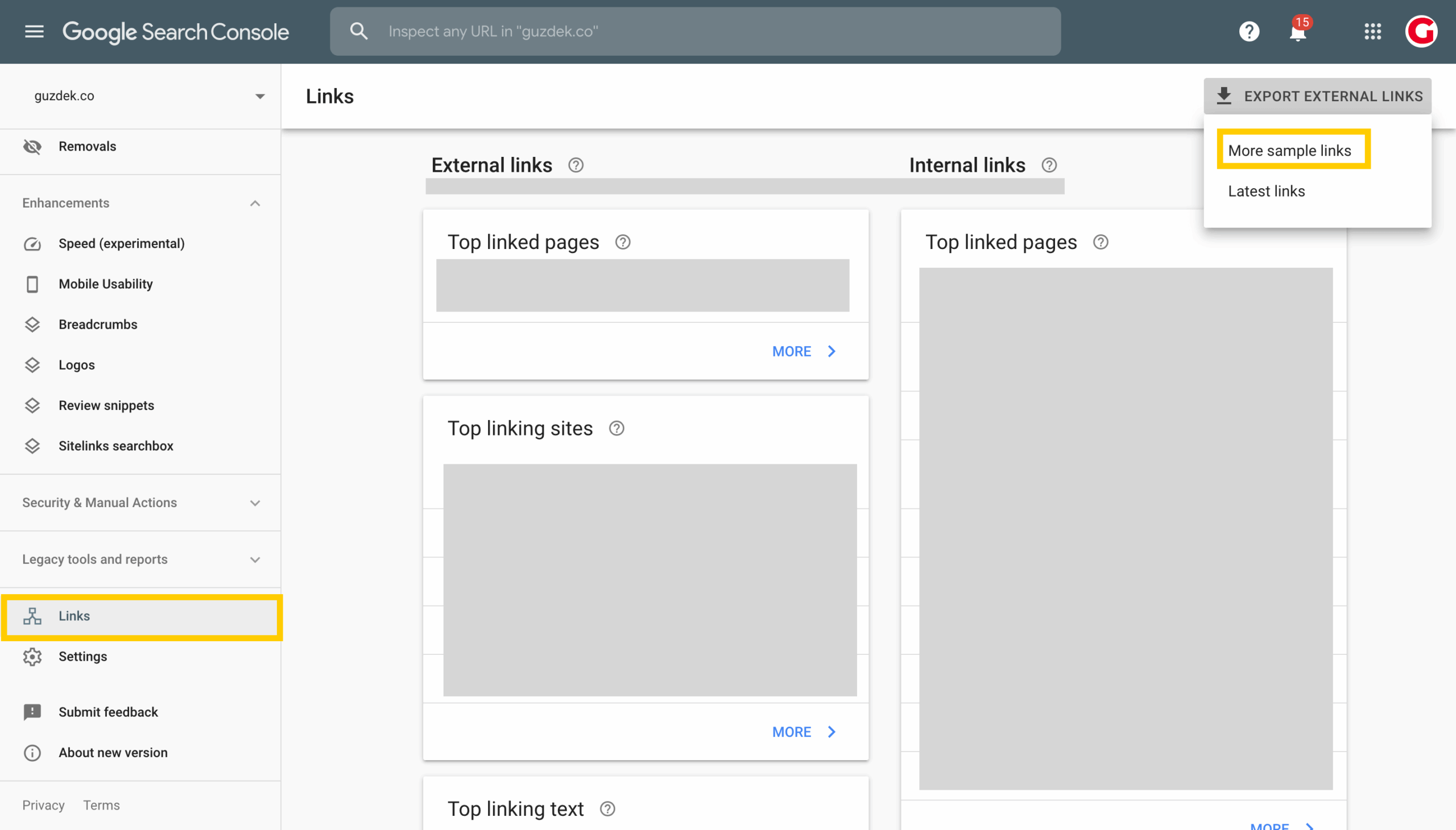1456x830 pixels.
Task: Open the hamburger main menu icon
Action: point(34,31)
